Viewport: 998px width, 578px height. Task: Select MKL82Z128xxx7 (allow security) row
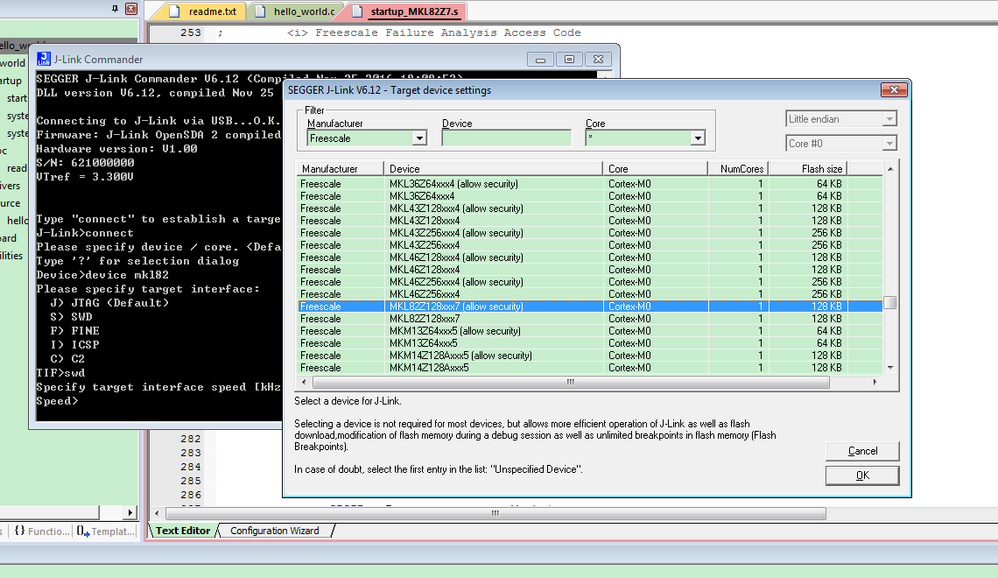589,306
